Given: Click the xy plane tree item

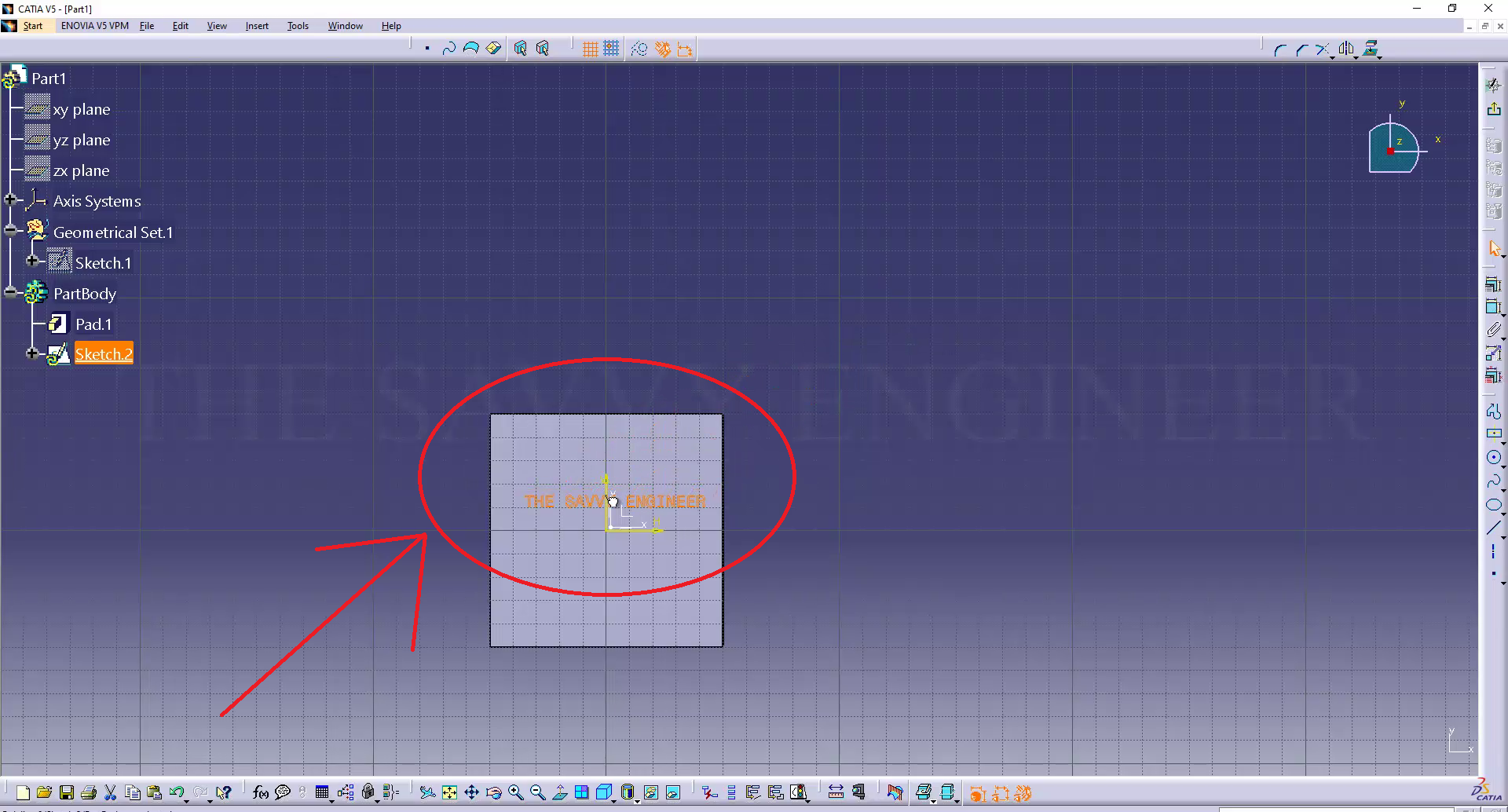Looking at the screenshot, I should 81,110.
